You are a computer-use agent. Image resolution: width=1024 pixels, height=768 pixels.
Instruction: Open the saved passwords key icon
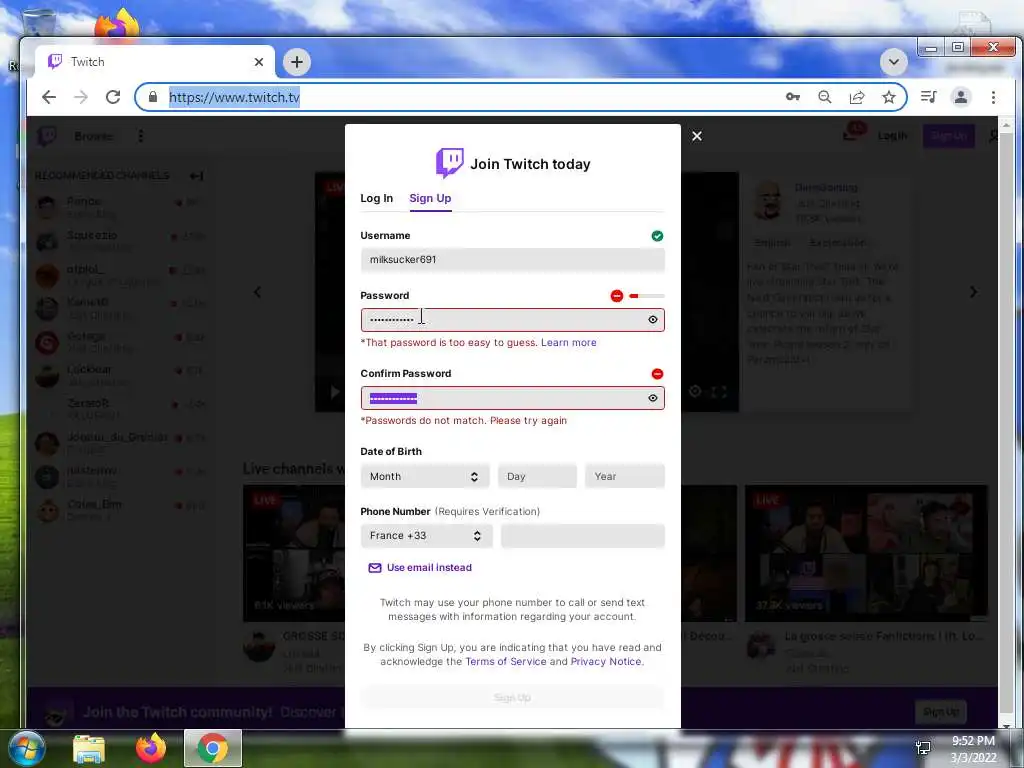coord(793,97)
